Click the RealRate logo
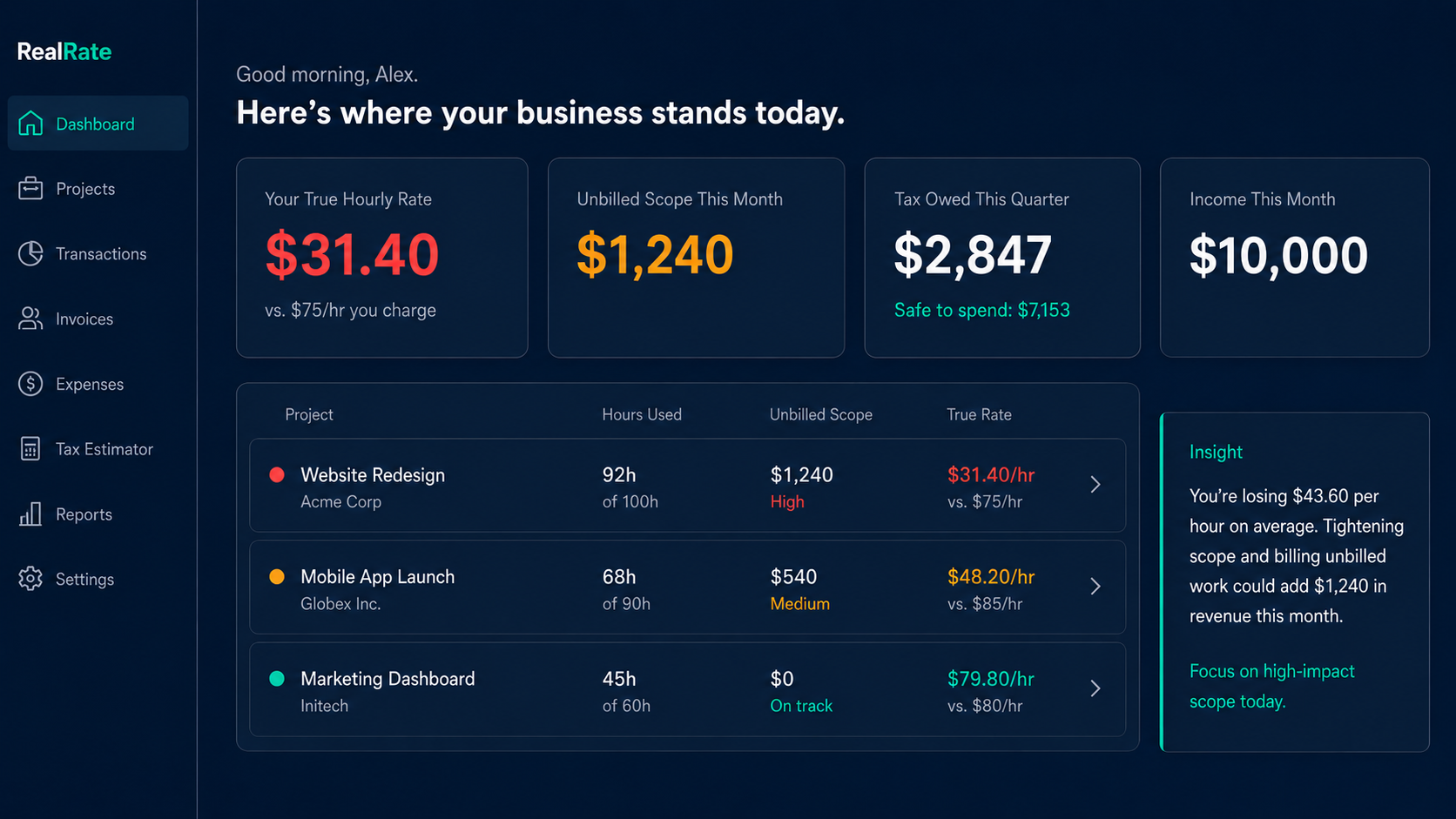Viewport: 1456px width, 819px height. pos(64,51)
